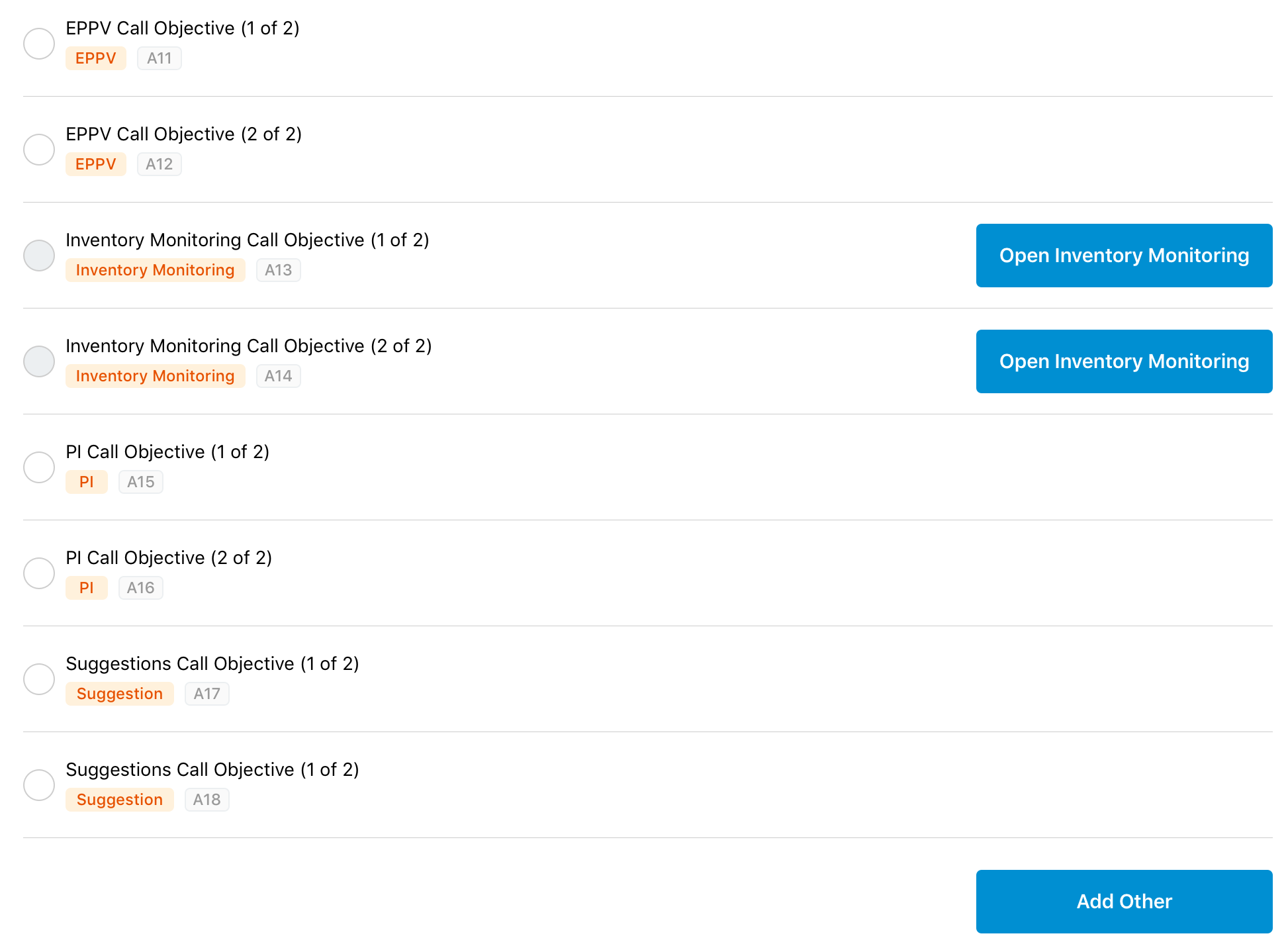Choose PI Call Objective (1 of 2) radio
Image resolution: width=1288 pixels, height=946 pixels.
click(x=39, y=467)
